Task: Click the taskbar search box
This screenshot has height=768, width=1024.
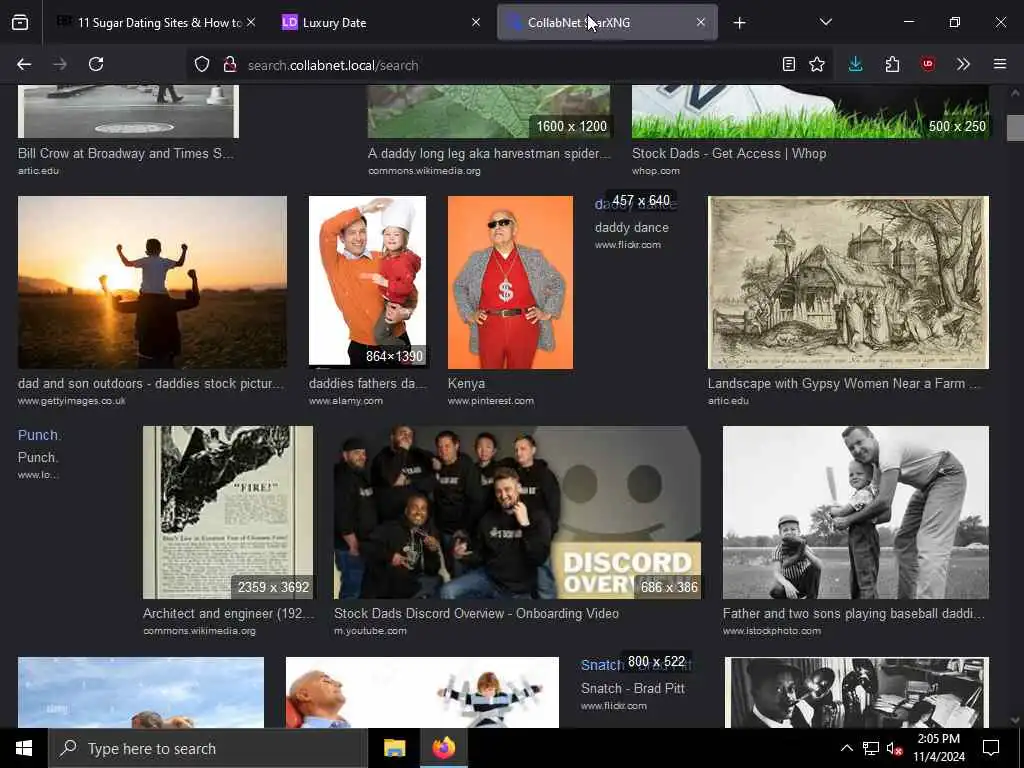Action: click(208, 748)
